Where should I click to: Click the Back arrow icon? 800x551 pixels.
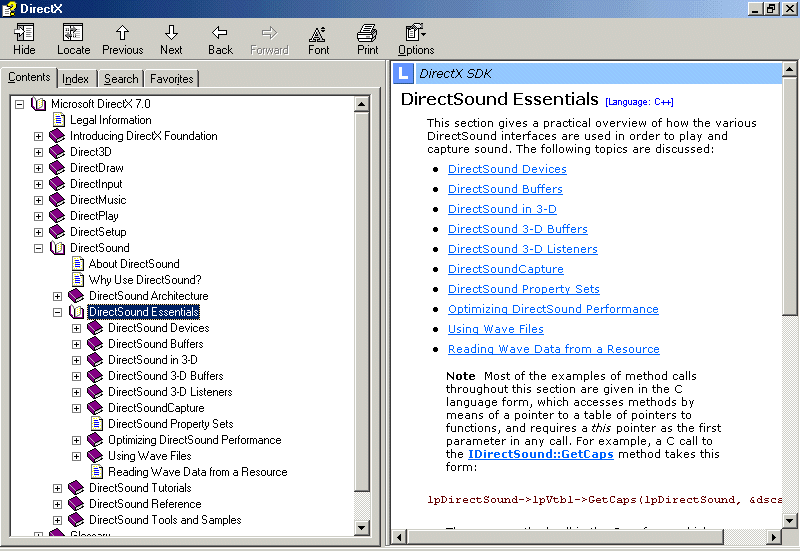[220, 39]
